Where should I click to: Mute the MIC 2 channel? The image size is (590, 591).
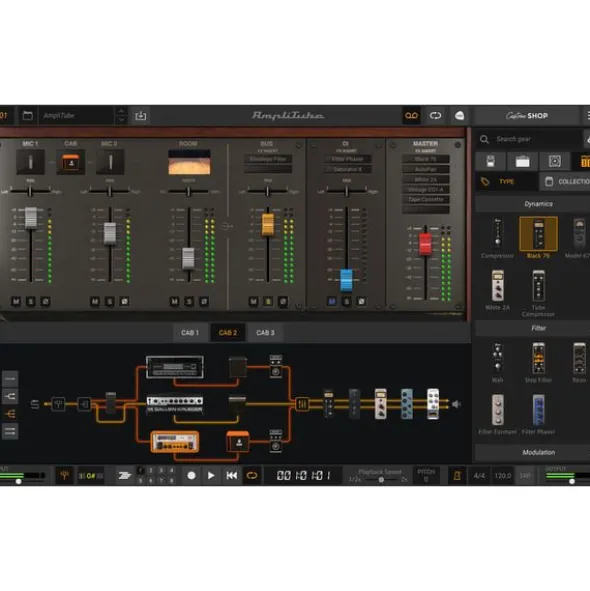(95, 302)
